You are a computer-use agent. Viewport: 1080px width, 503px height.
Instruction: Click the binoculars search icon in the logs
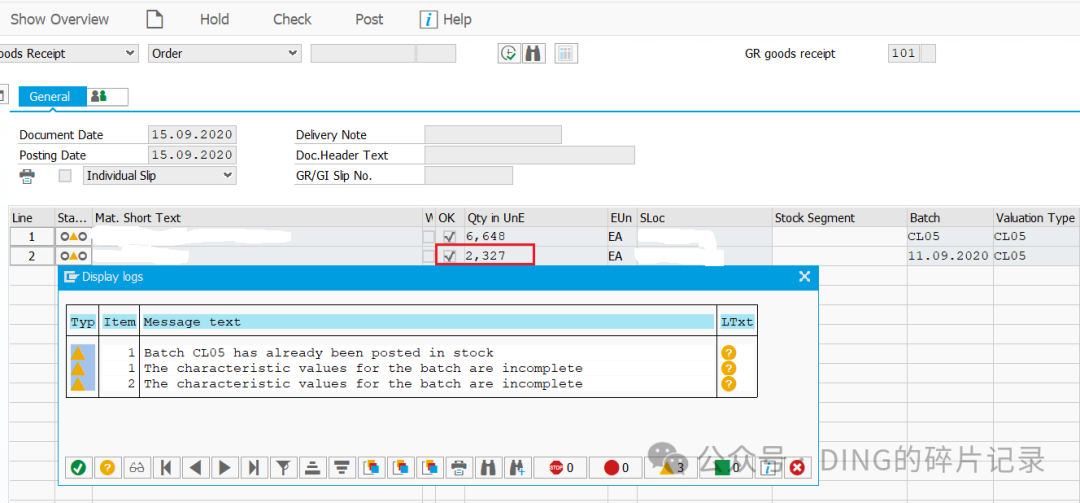pos(488,468)
